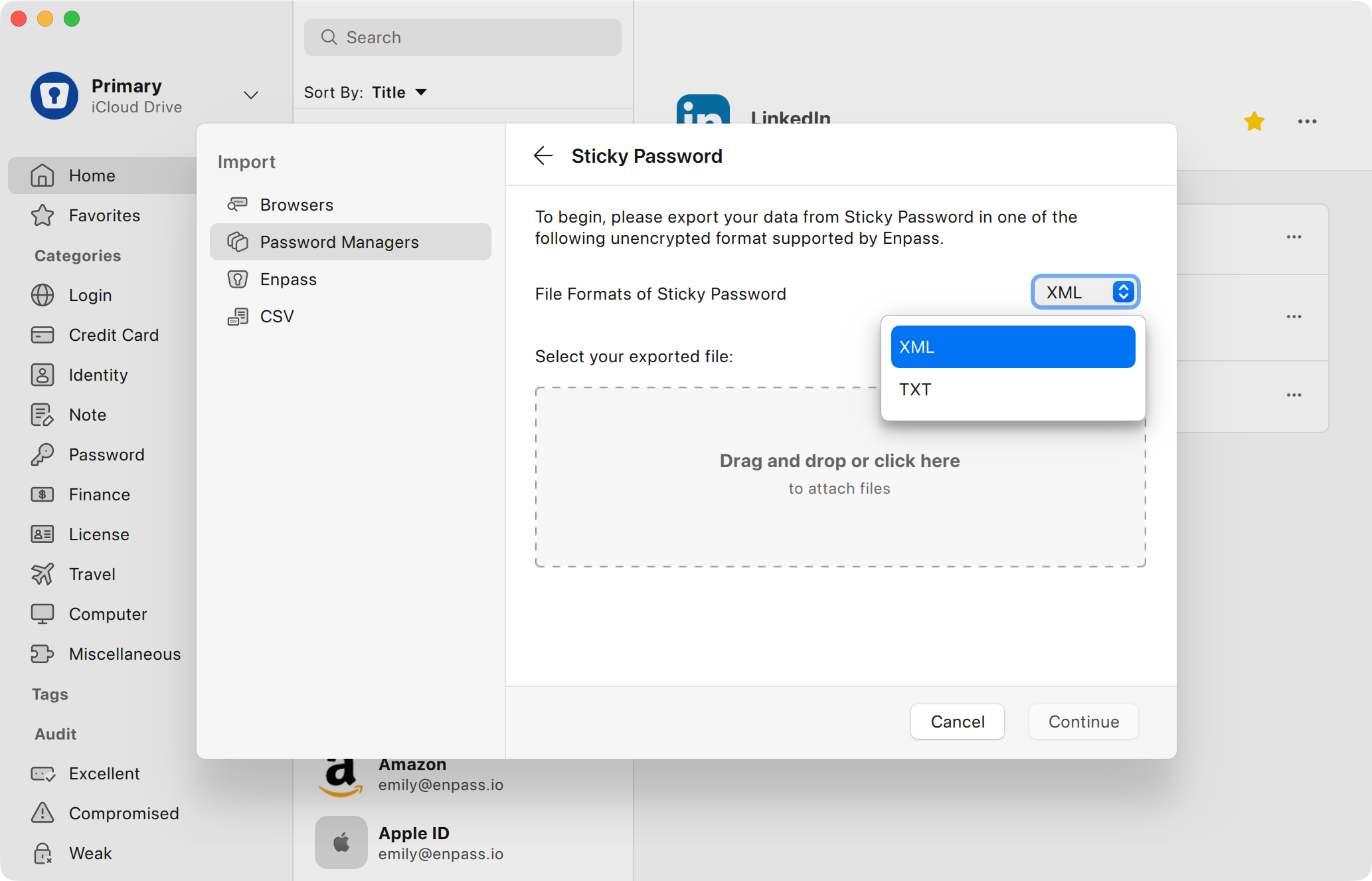Click the Finance dollar icon

(x=43, y=494)
